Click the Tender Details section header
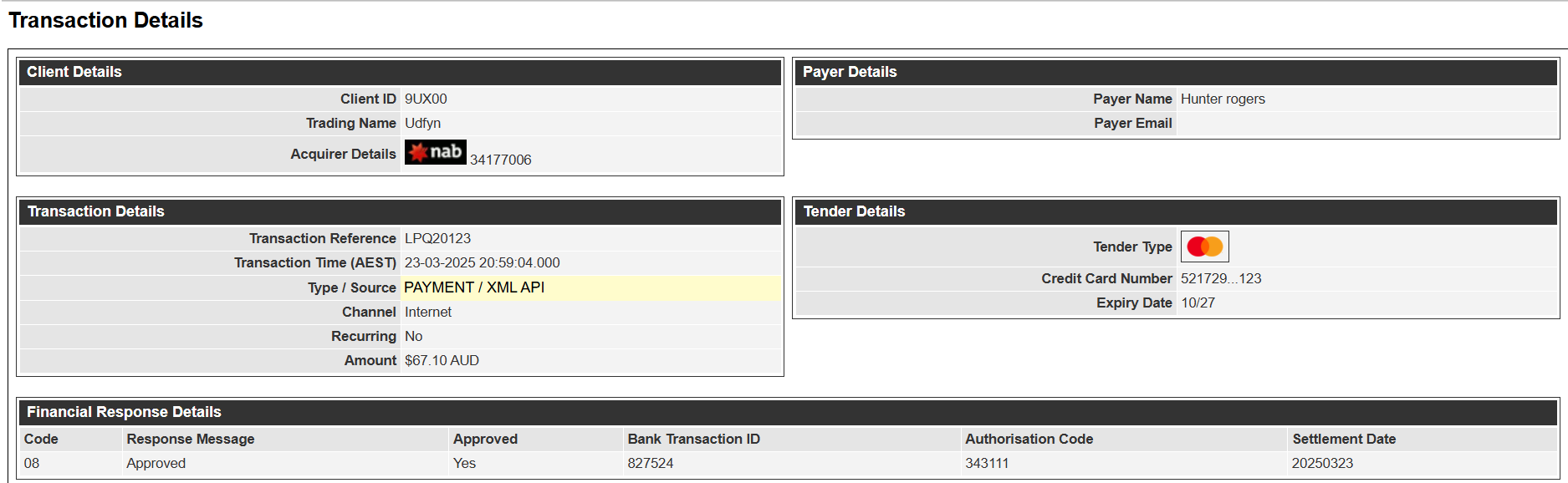Screen dimensions: 1568x483 tap(1176, 211)
